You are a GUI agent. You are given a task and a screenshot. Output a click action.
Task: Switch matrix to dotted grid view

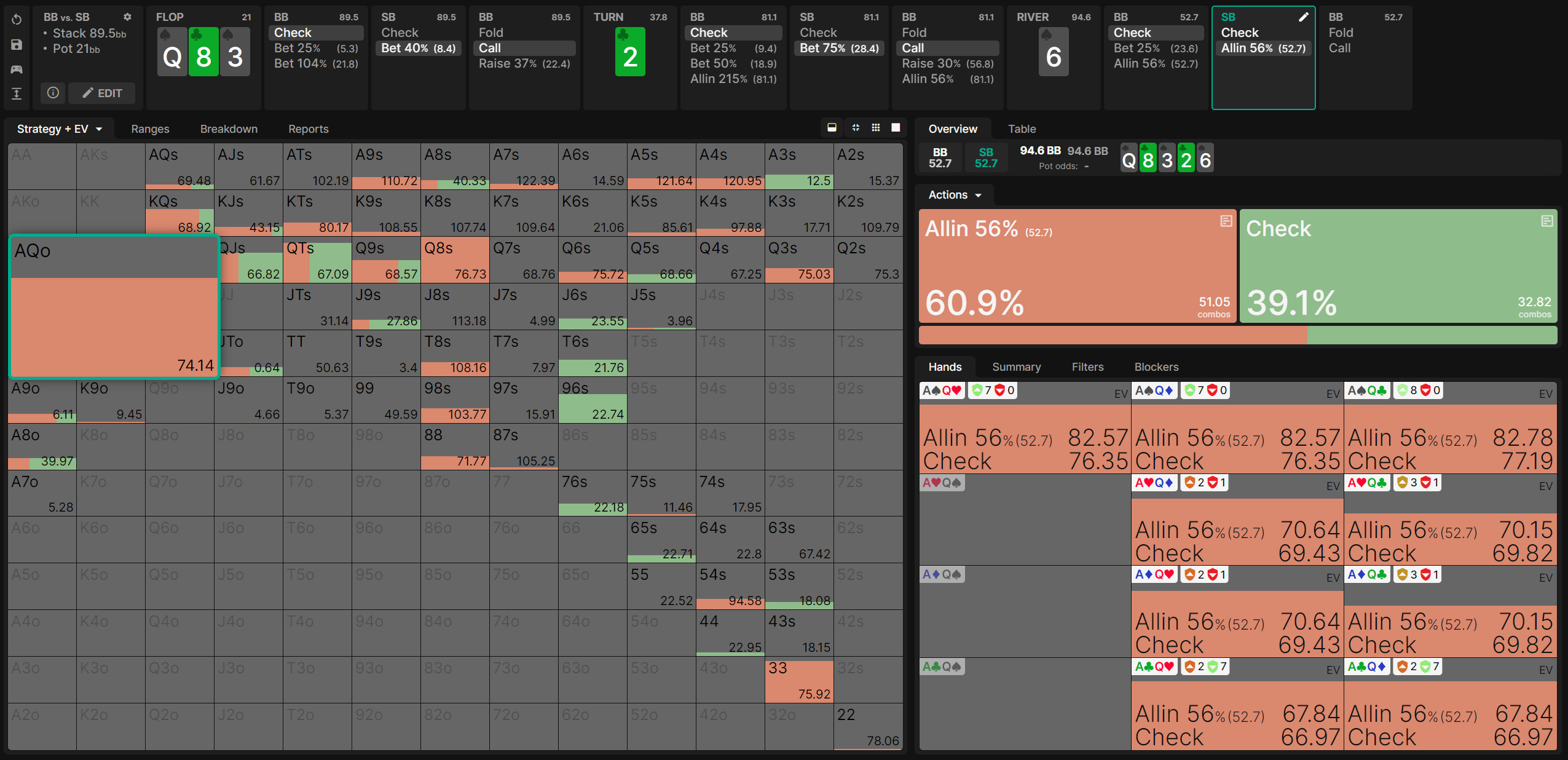click(876, 128)
